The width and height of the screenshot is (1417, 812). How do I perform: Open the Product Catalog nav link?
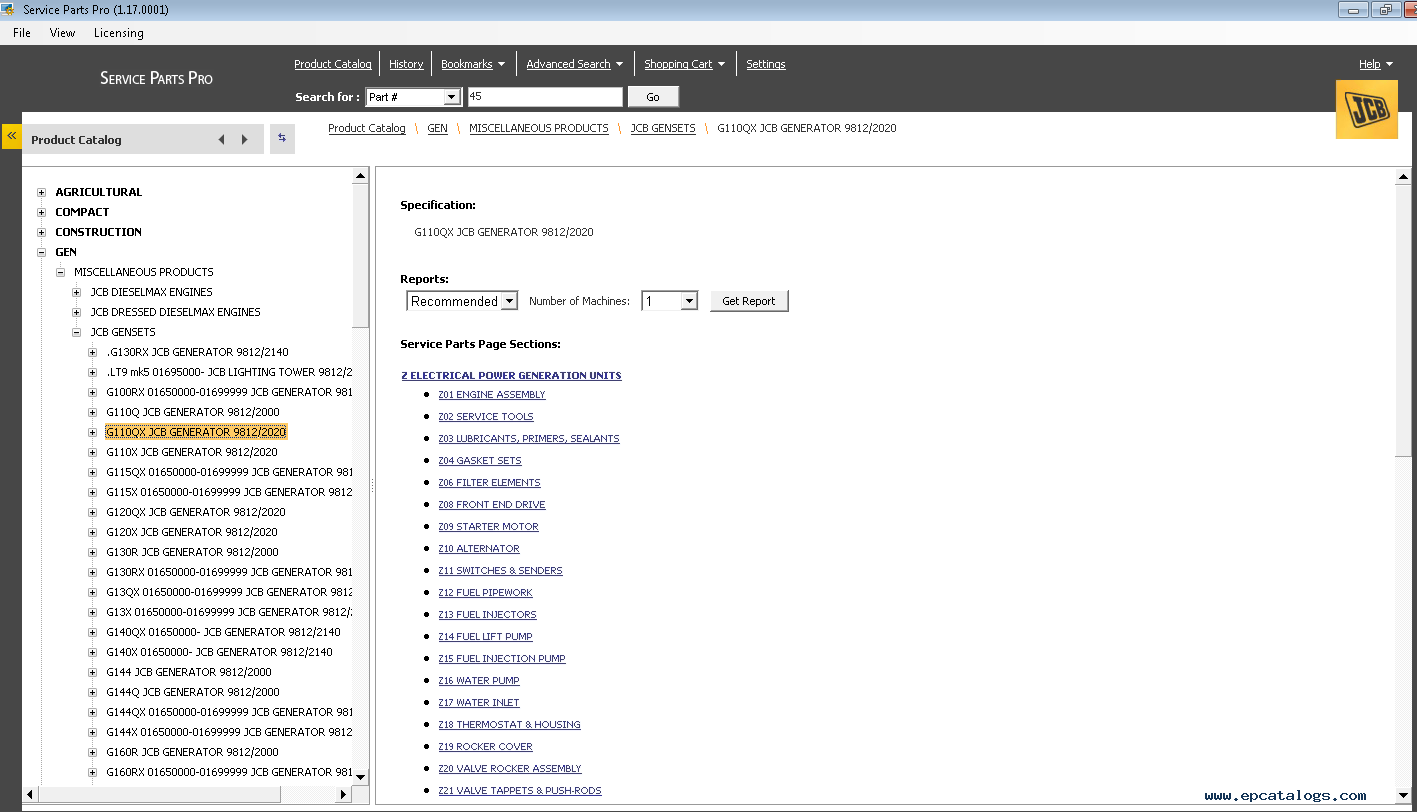333,64
